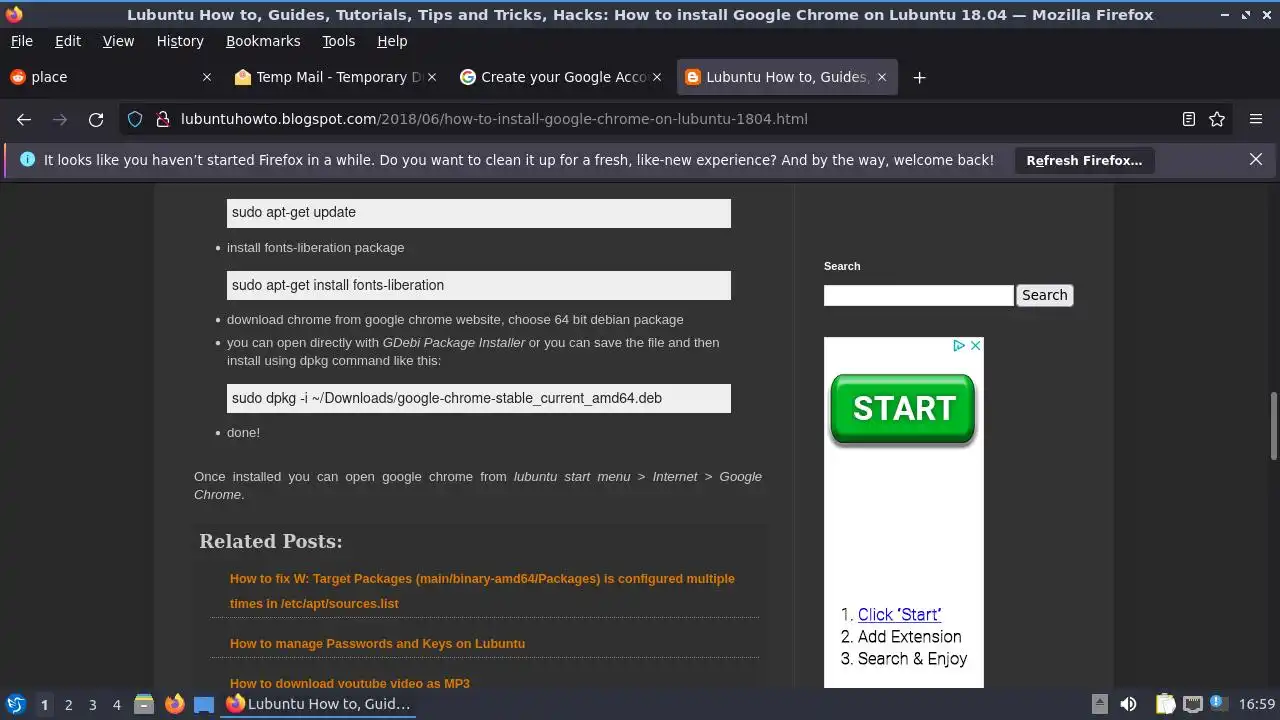Switch to Create your Google Account tab

pos(561,77)
